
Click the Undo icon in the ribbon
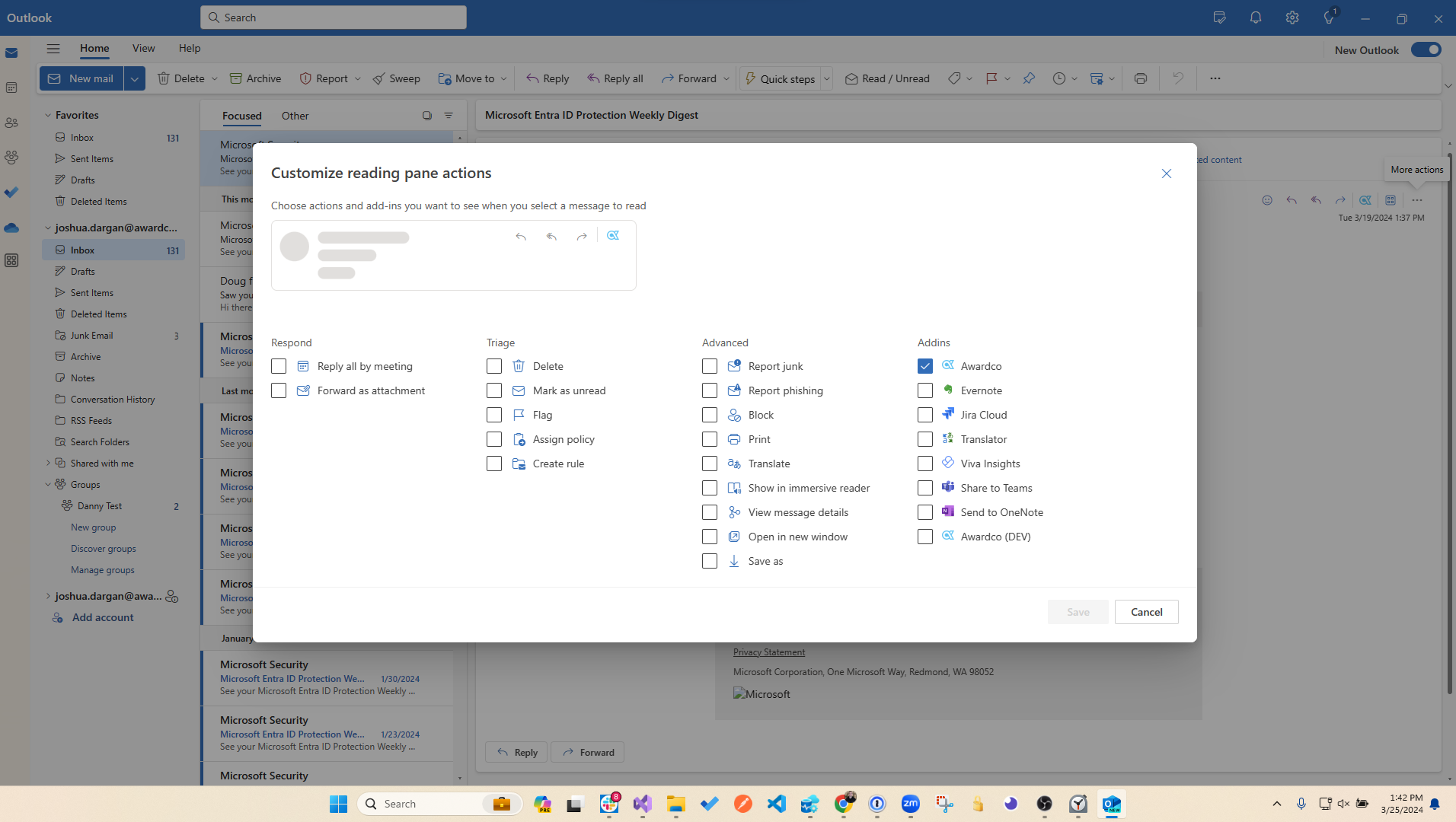point(1177,78)
